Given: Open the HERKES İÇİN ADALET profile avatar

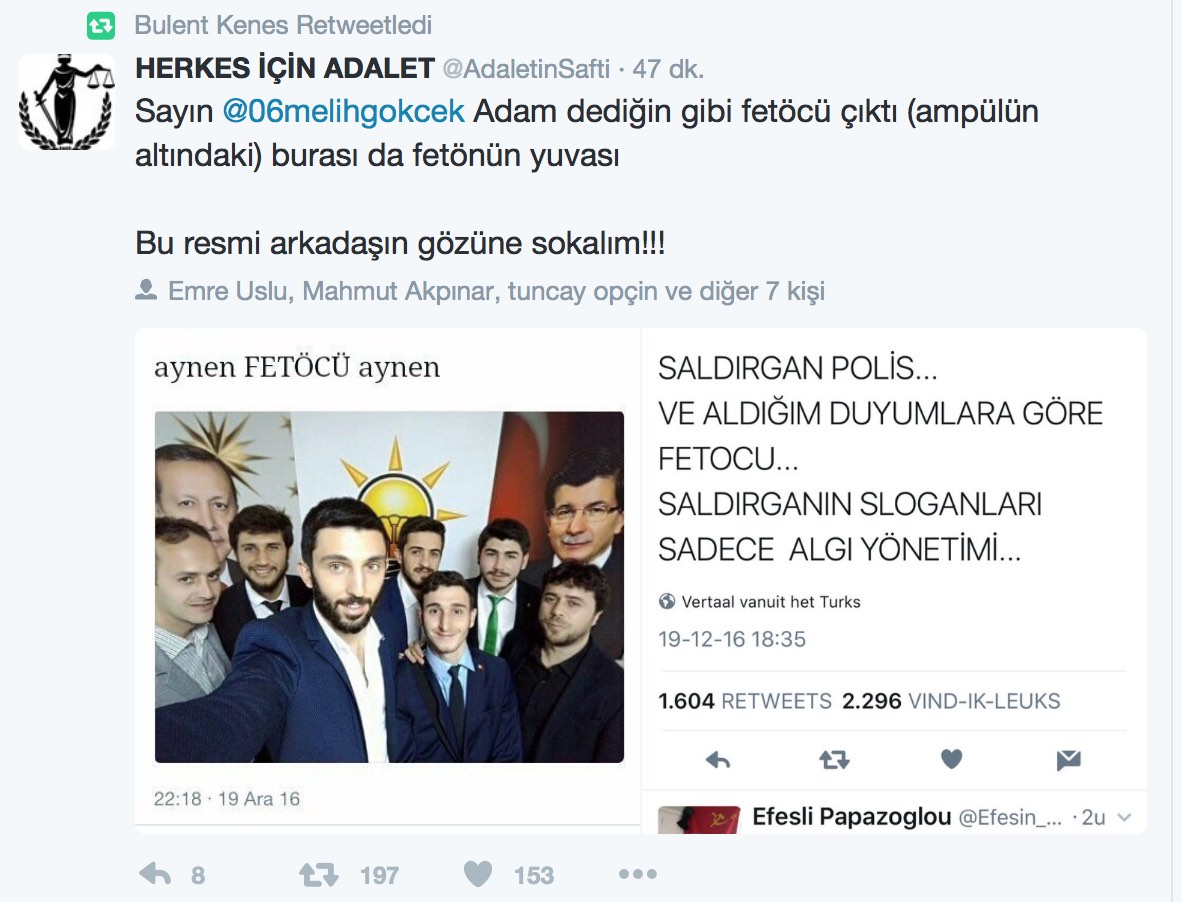Looking at the screenshot, I should coord(67,102).
